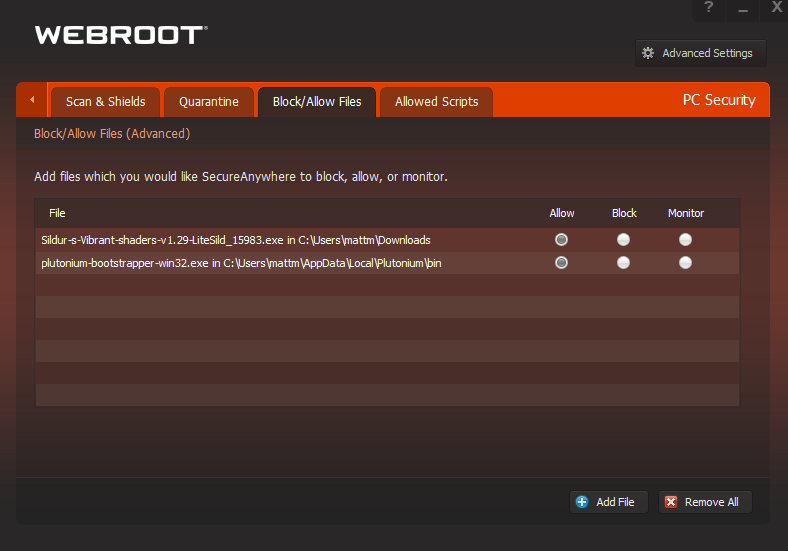
Task: Click the red X icon on Remove All
Action: [x=671, y=502]
